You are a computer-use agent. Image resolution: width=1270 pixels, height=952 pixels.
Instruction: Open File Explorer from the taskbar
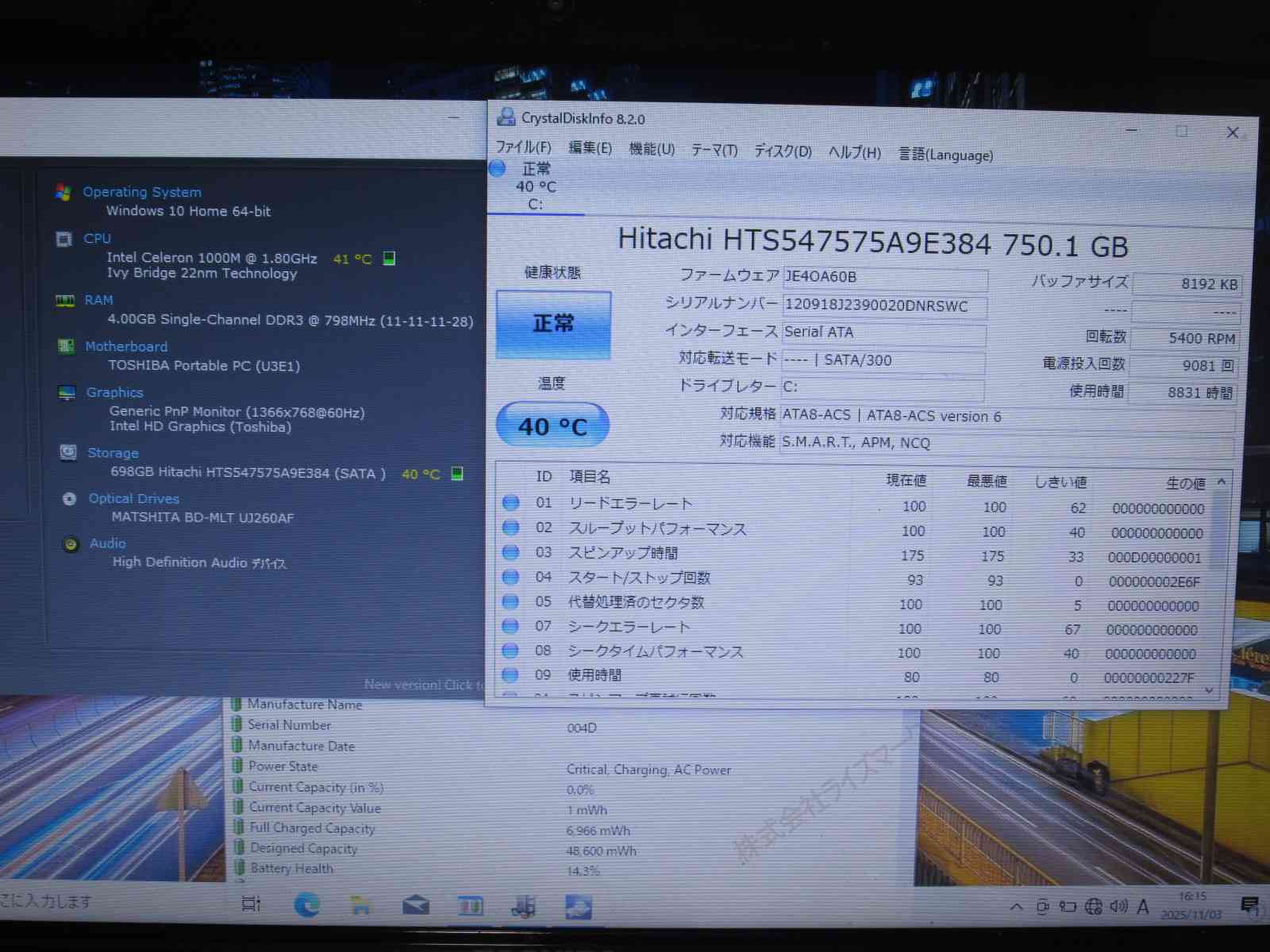(x=361, y=905)
